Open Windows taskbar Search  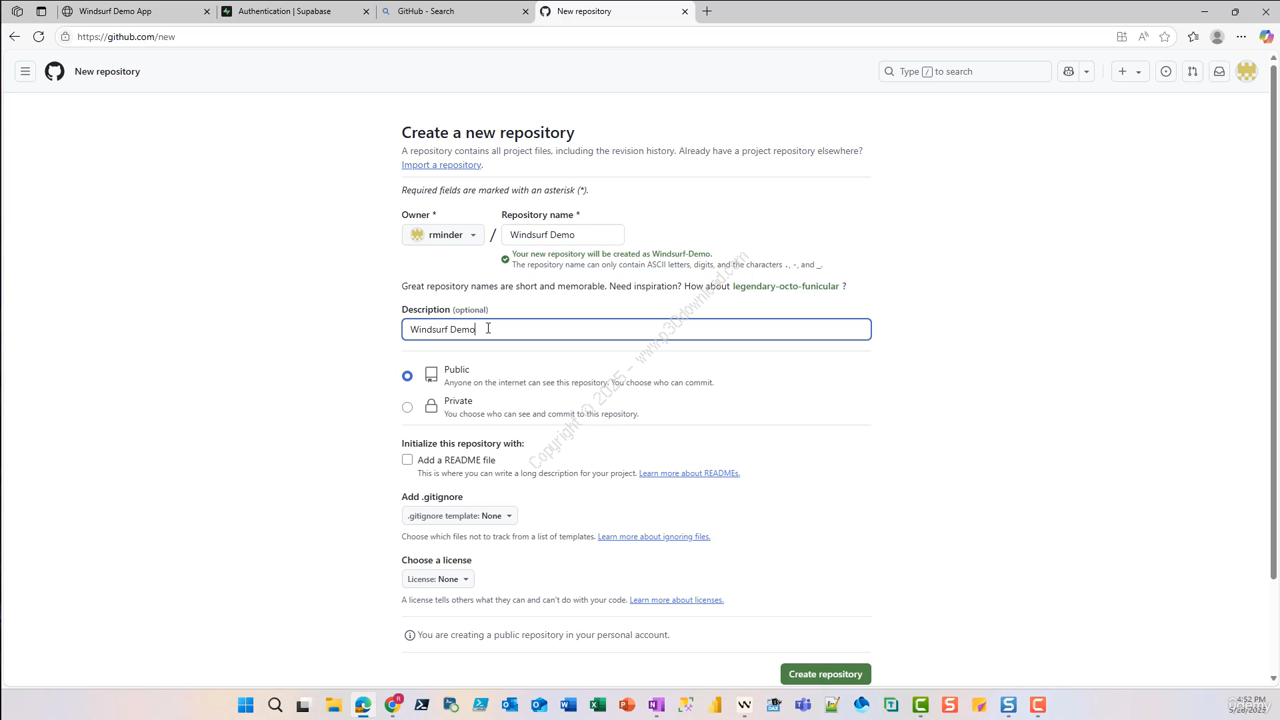(275, 705)
